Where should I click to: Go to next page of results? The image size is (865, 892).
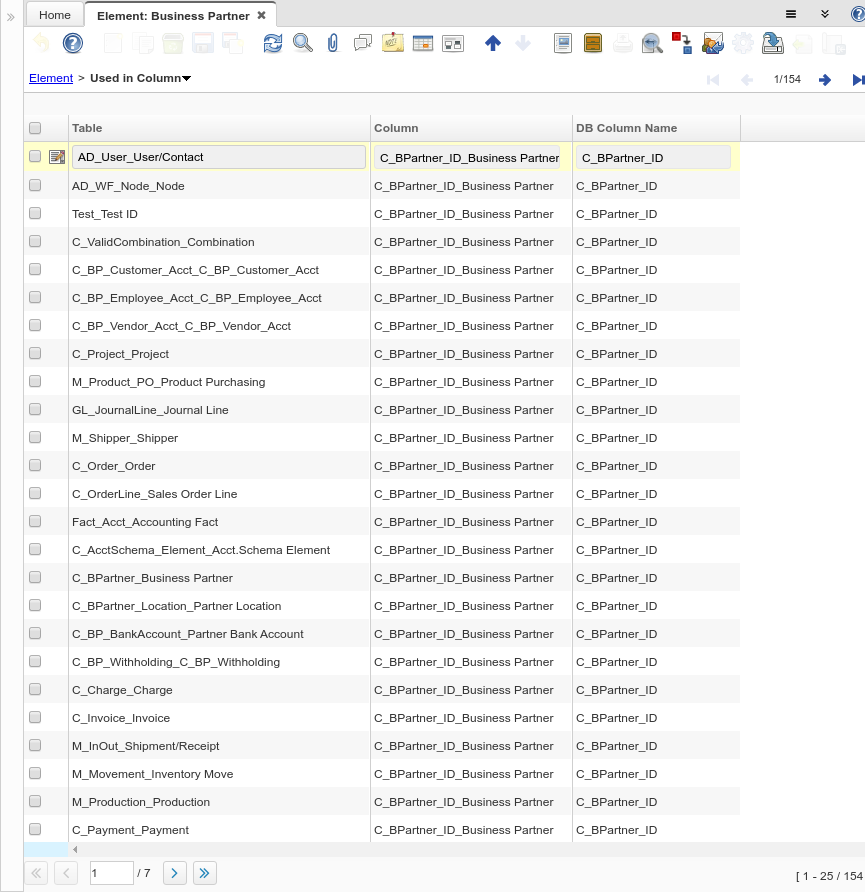(174, 873)
